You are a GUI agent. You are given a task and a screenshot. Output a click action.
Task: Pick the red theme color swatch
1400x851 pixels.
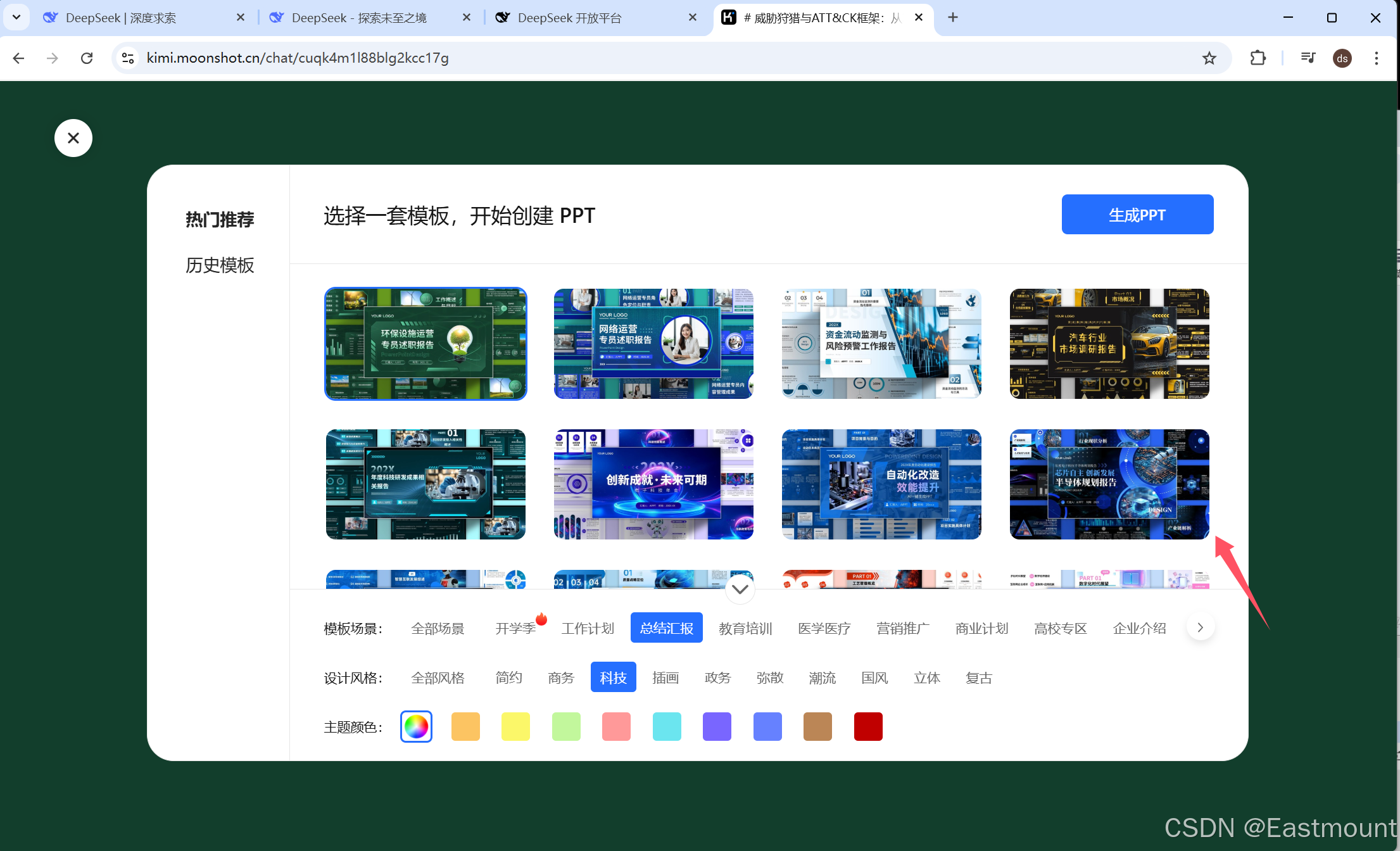867,726
